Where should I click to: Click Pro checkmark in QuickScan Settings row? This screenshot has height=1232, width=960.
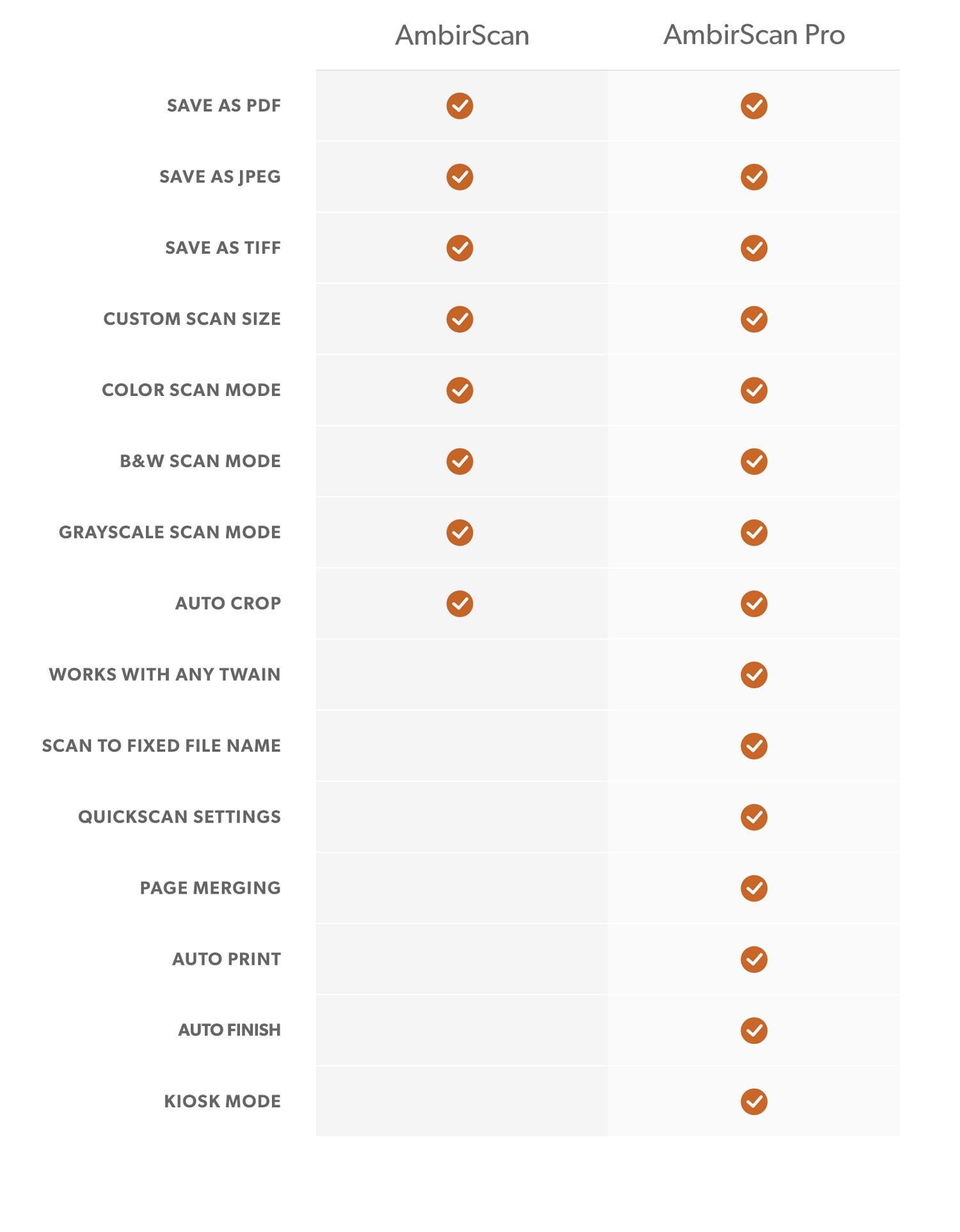click(754, 817)
